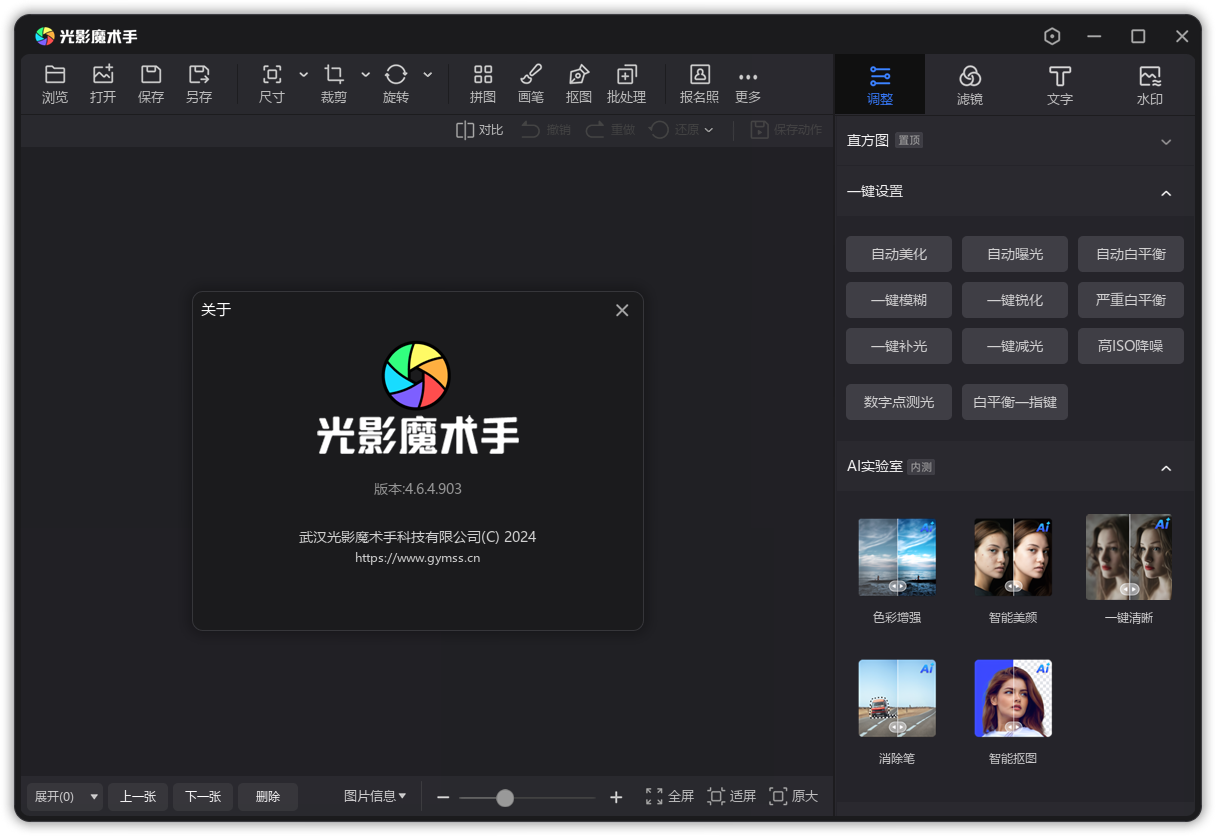Image resolution: width=1216 pixels, height=836 pixels.
Task: Collapse the AI实验室 section
Action: (x=1166, y=467)
